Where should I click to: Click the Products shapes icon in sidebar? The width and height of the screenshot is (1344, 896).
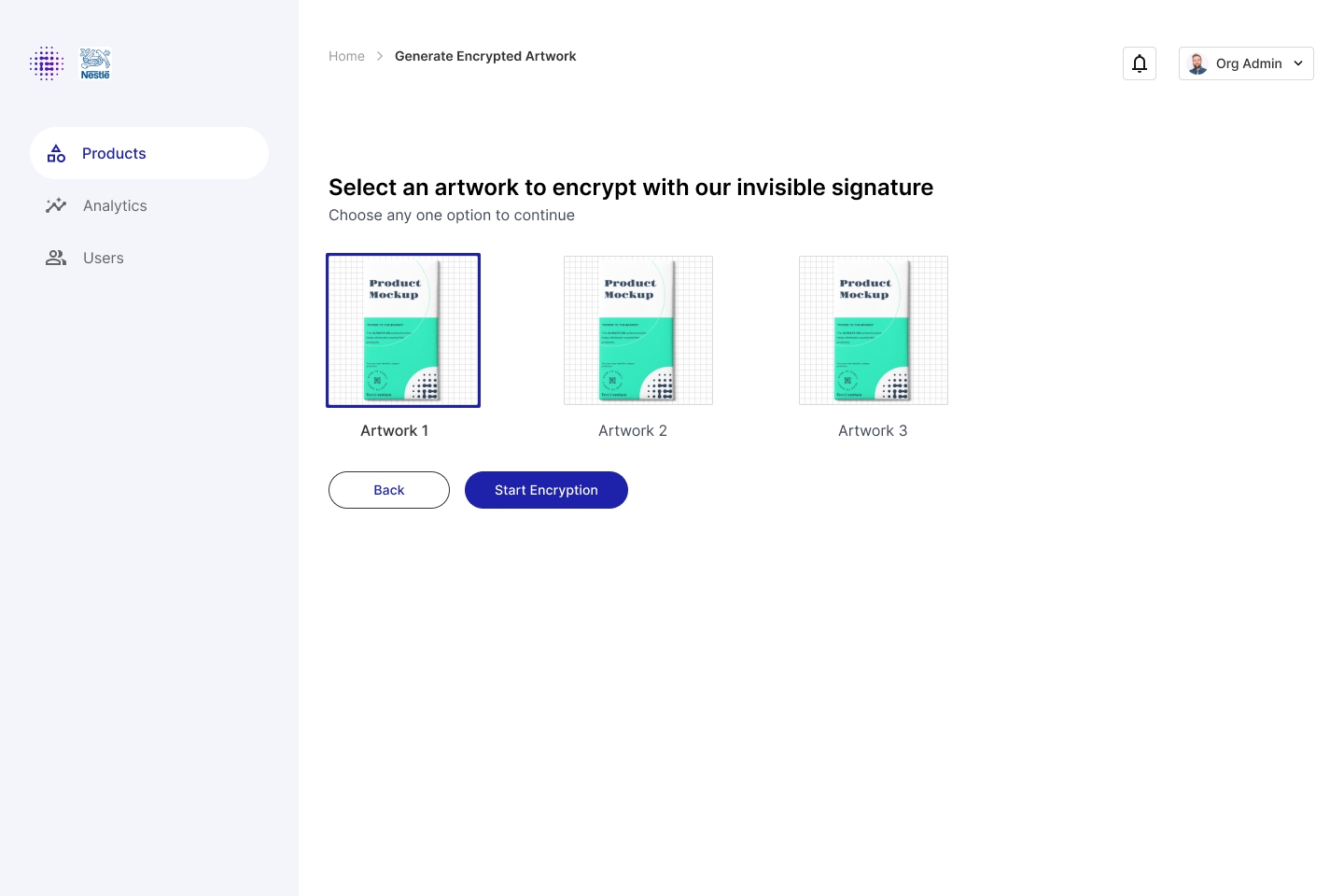(57, 154)
